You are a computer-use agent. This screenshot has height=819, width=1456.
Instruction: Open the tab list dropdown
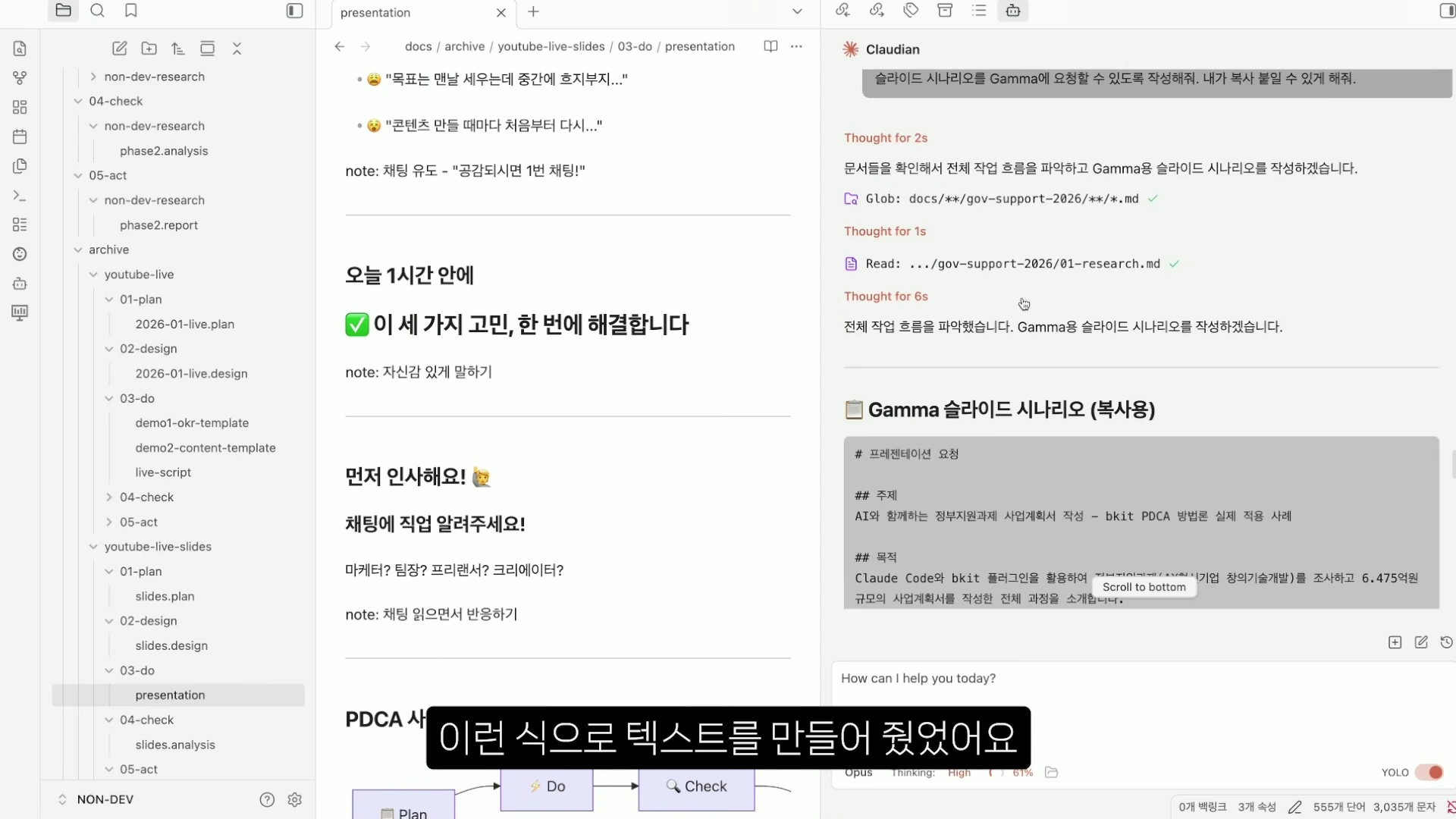[797, 11]
